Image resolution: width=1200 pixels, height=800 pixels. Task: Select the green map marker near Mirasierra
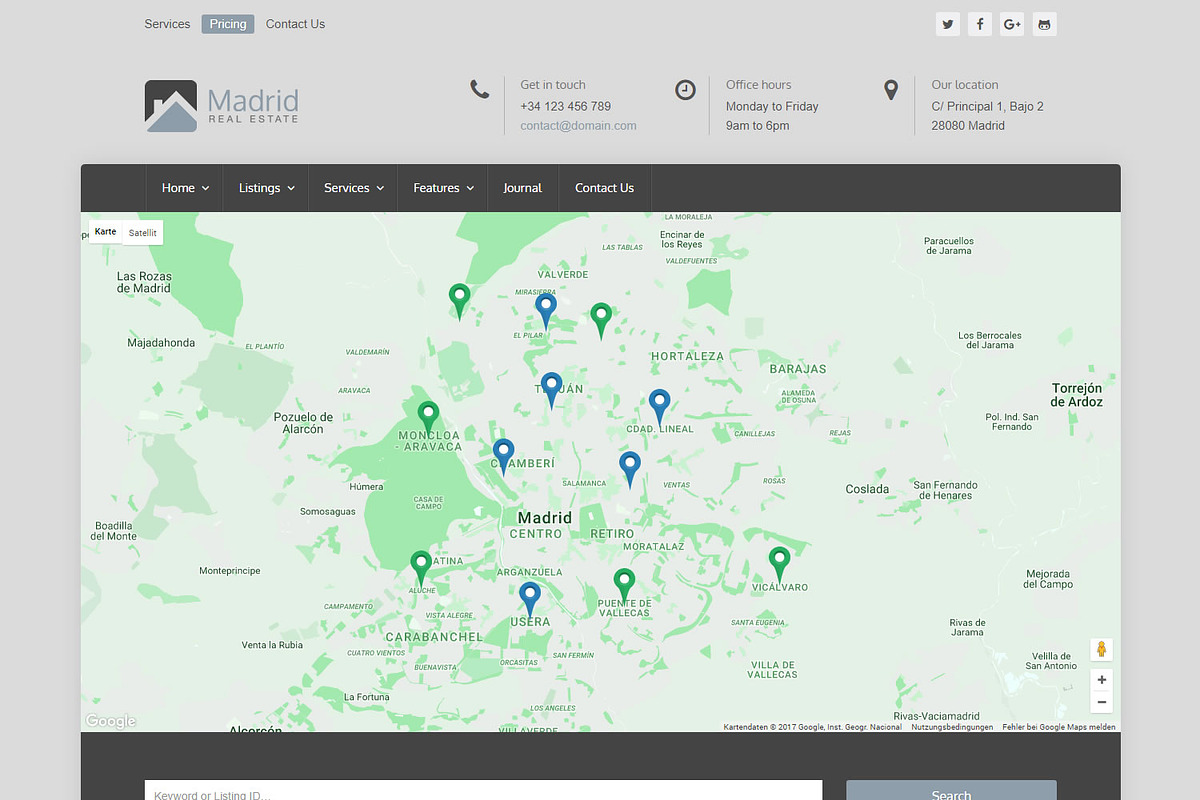pyautogui.click(x=459, y=300)
